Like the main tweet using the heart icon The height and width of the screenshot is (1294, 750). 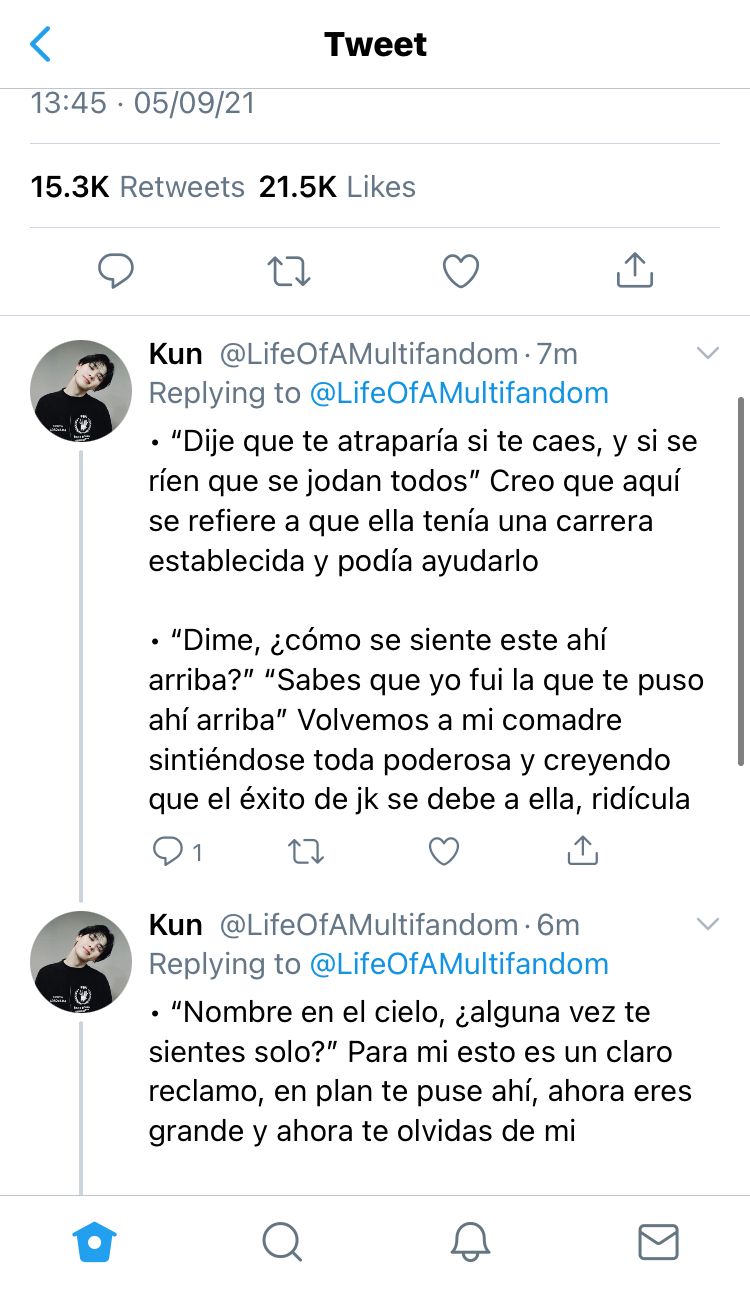461,270
